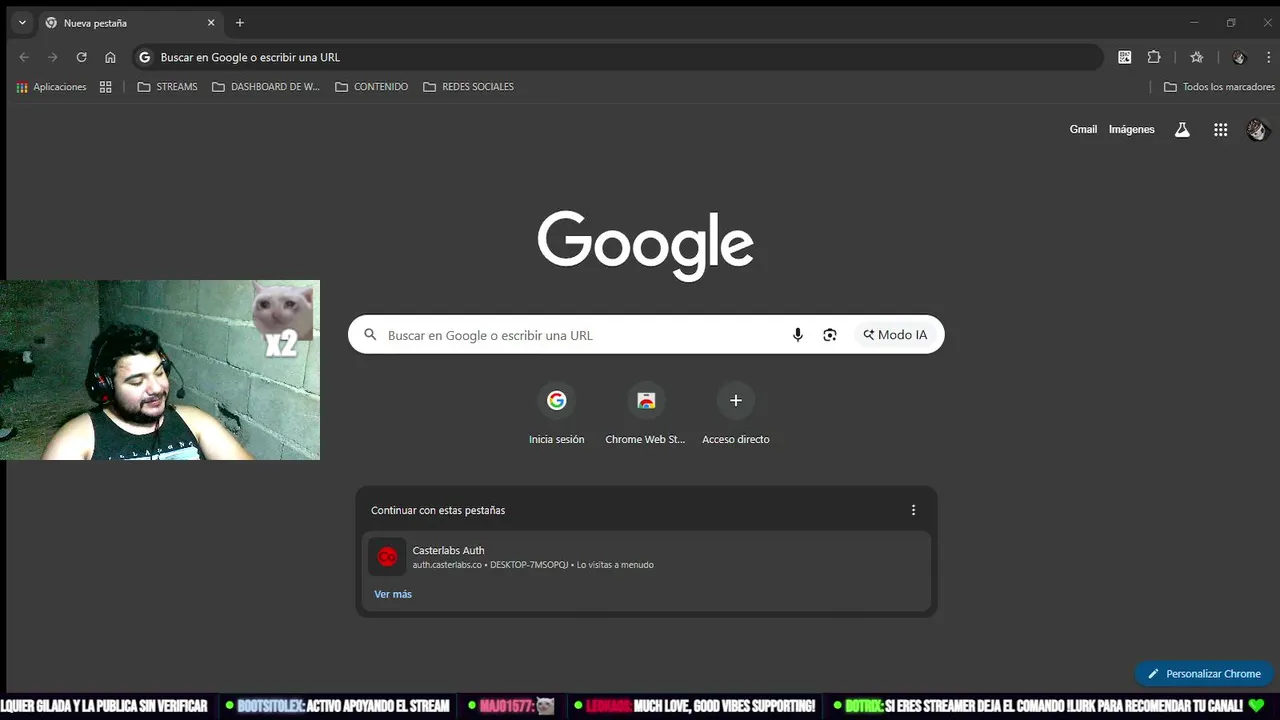Screen dimensions: 1280x720
Task: Select the Nueva pestaña tab
Action: [x=130, y=23]
